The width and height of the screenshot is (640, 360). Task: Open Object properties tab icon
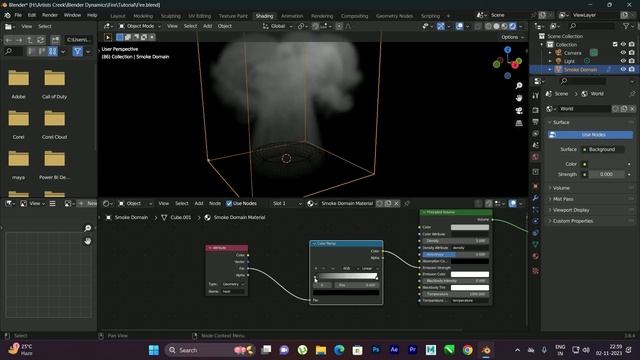pyautogui.click(x=536, y=186)
